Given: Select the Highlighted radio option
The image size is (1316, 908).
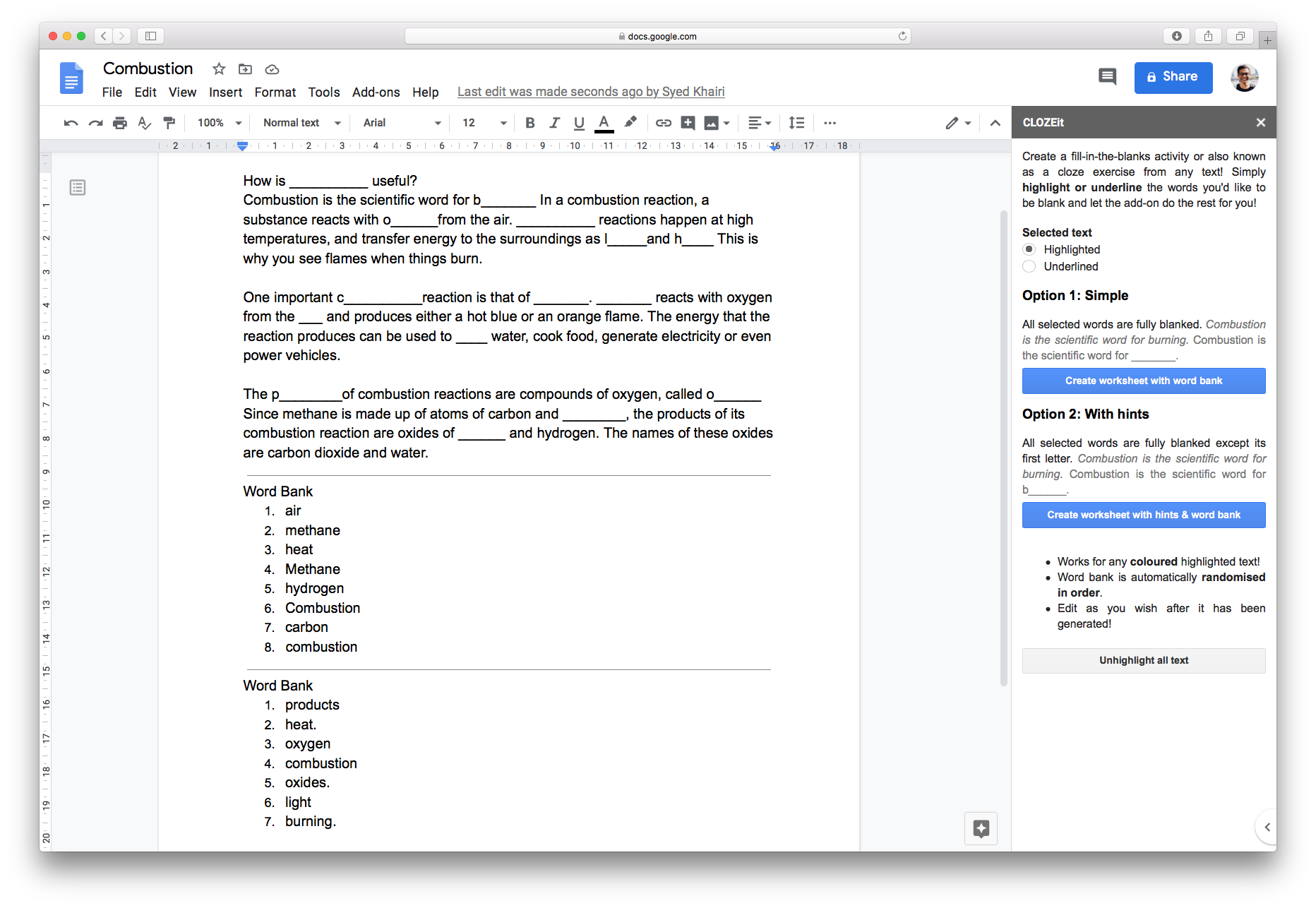Looking at the screenshot, I should pos(1029,249).
